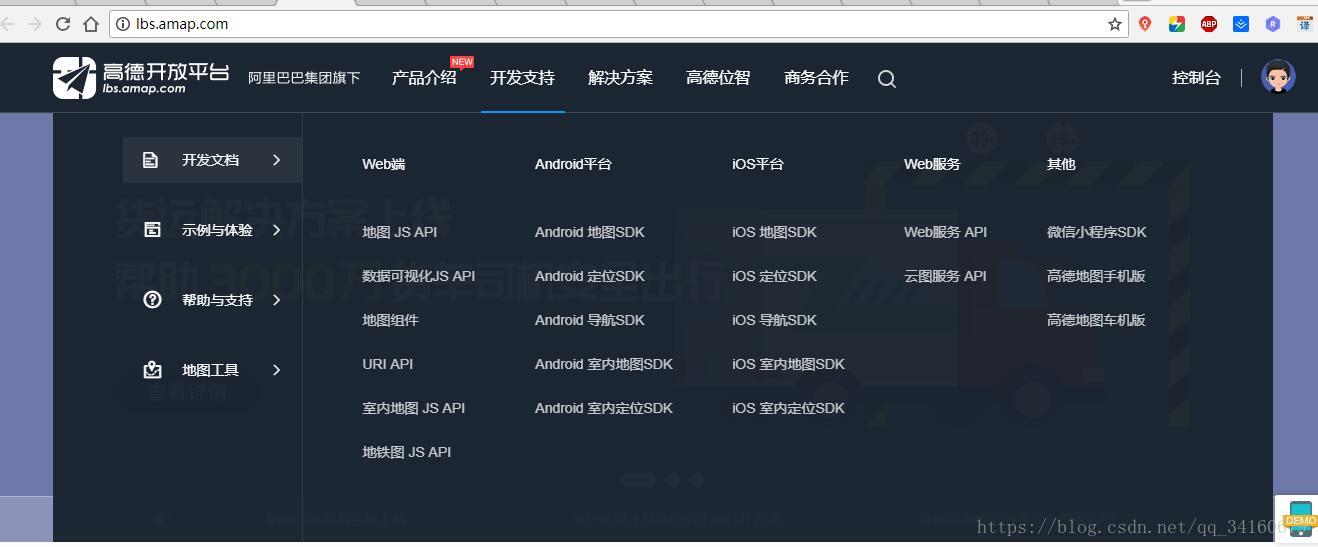
Task: Open the DEMO phone widget
Action: pos(1300,519)
